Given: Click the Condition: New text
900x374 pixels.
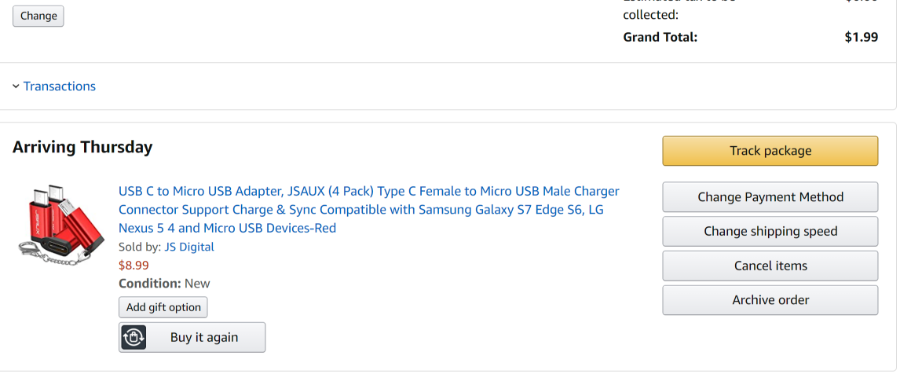Looking at the screenshot, I should pyautogui.click(x=164, y=283).
